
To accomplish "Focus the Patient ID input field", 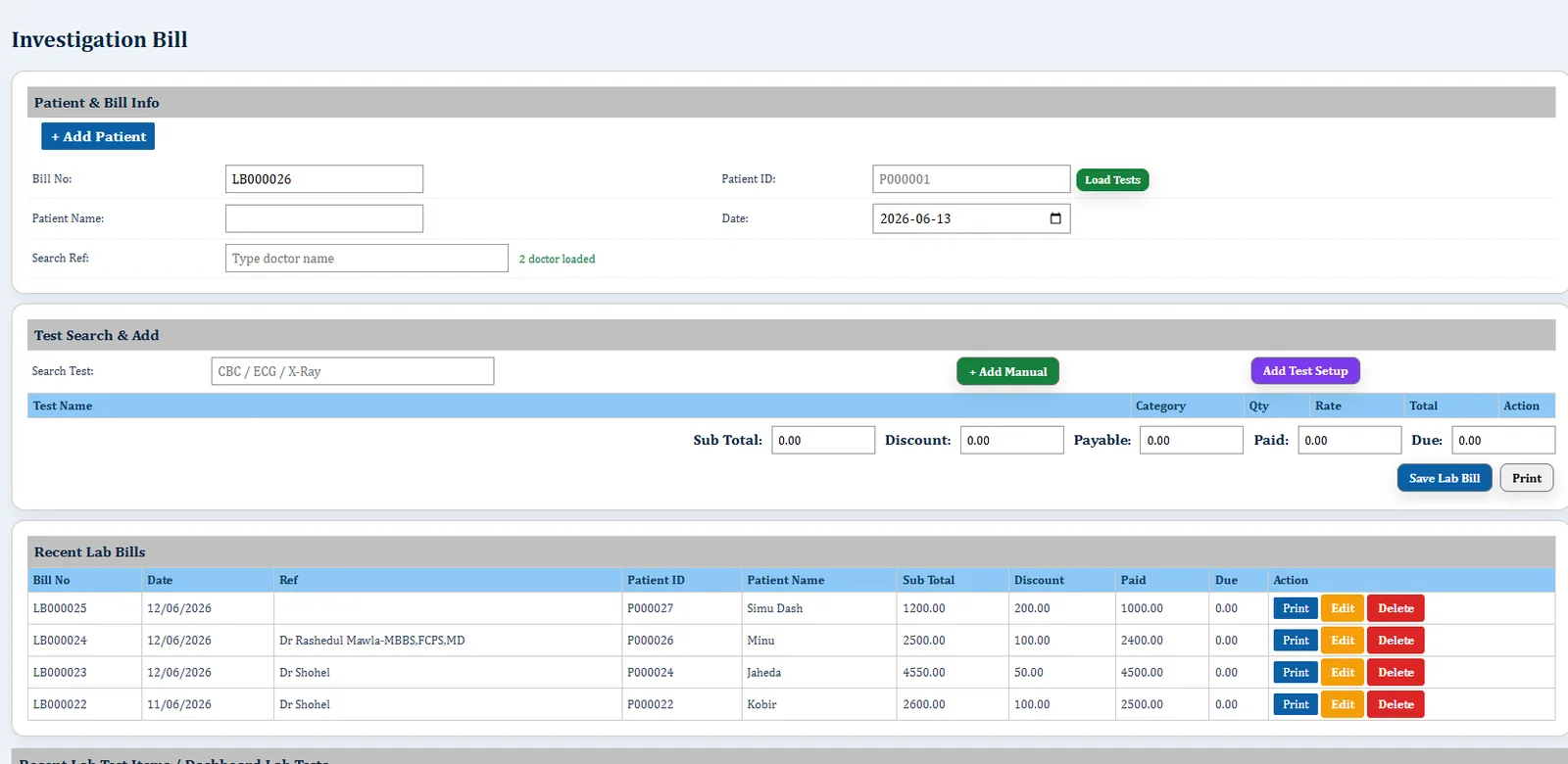I will click(x=971, y=179).
